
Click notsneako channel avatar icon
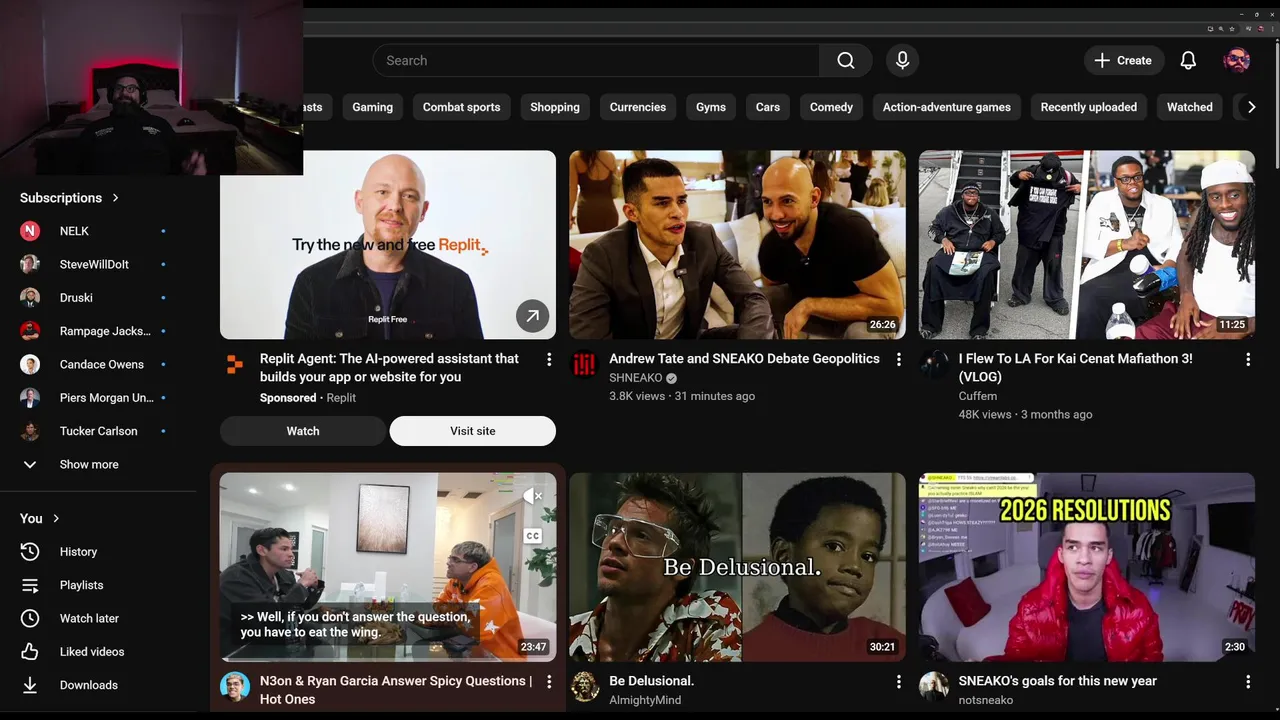934,686
